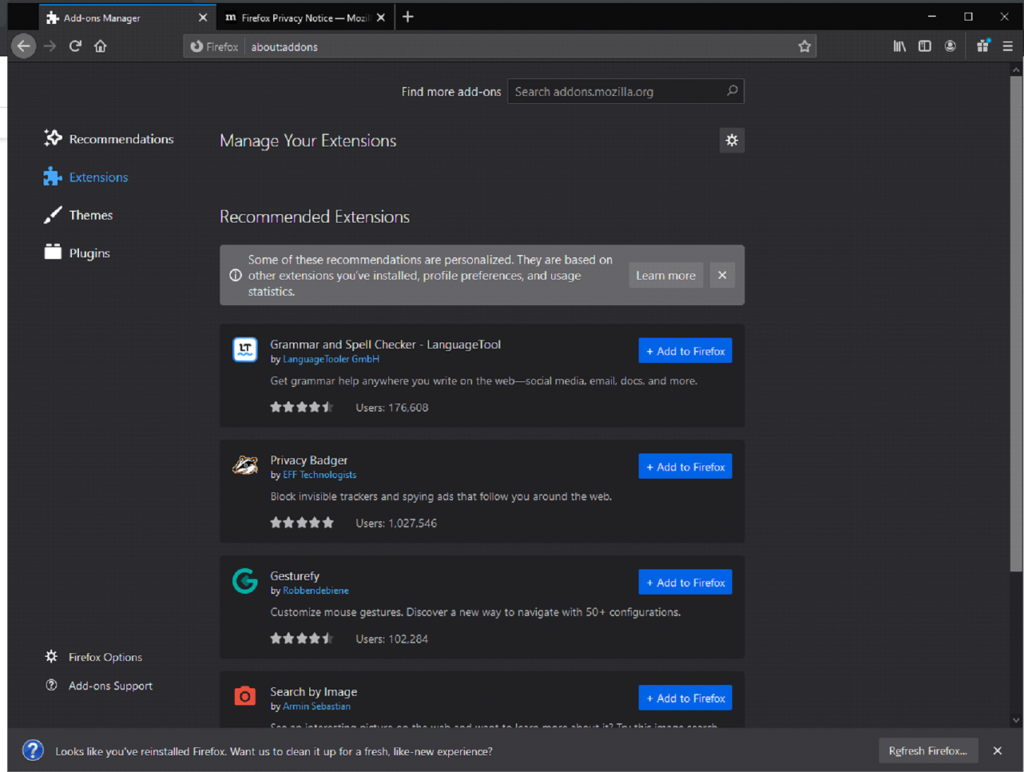Screen dimensions: 1024x772
Task: Click the page vertical scrollbar
Action: pos(1016,323)
